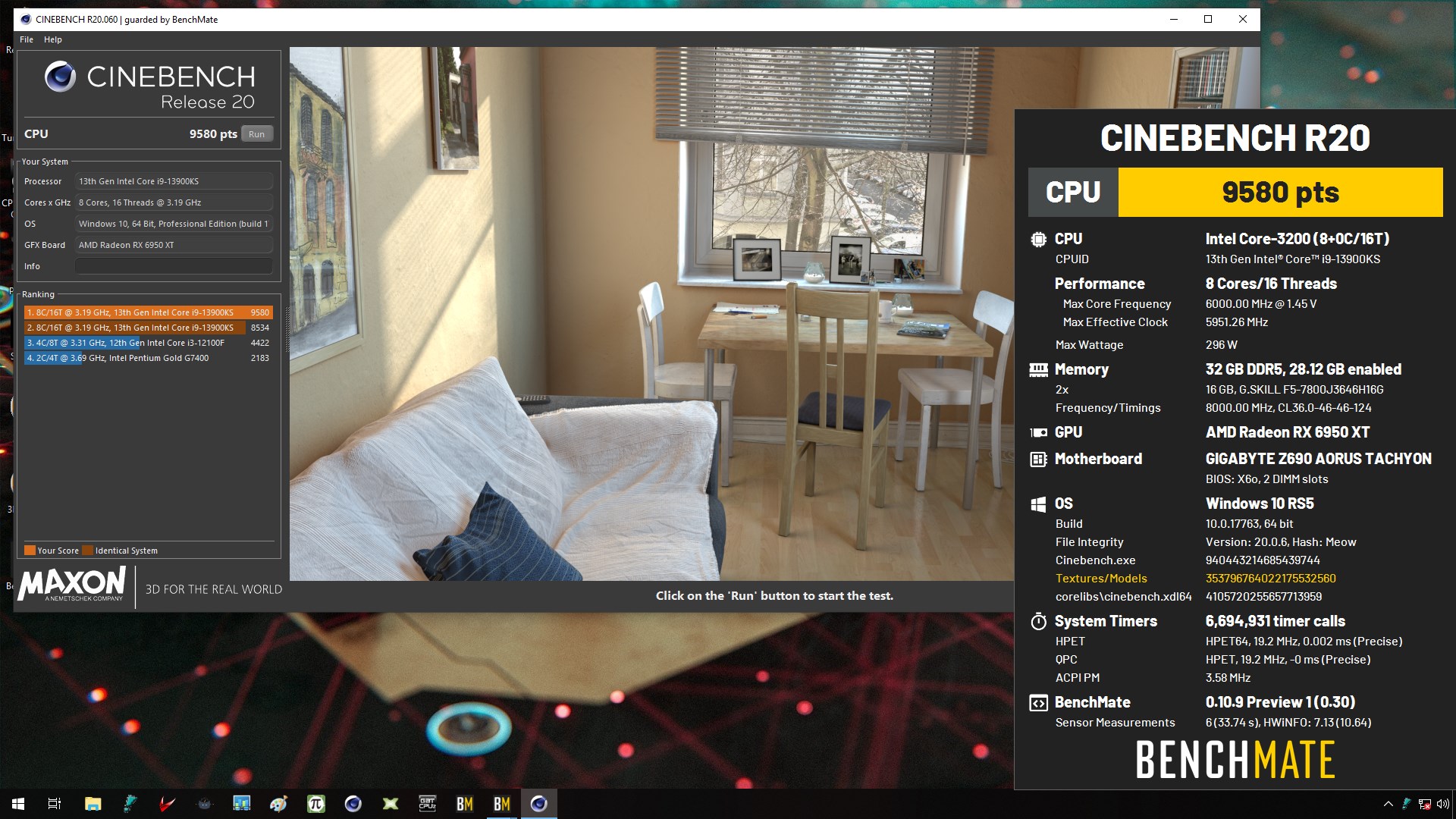Viewport: 1456px width, 819px height.
Task: Click the Memory module icon in BenchMate panel
Action: [1038, 370]
